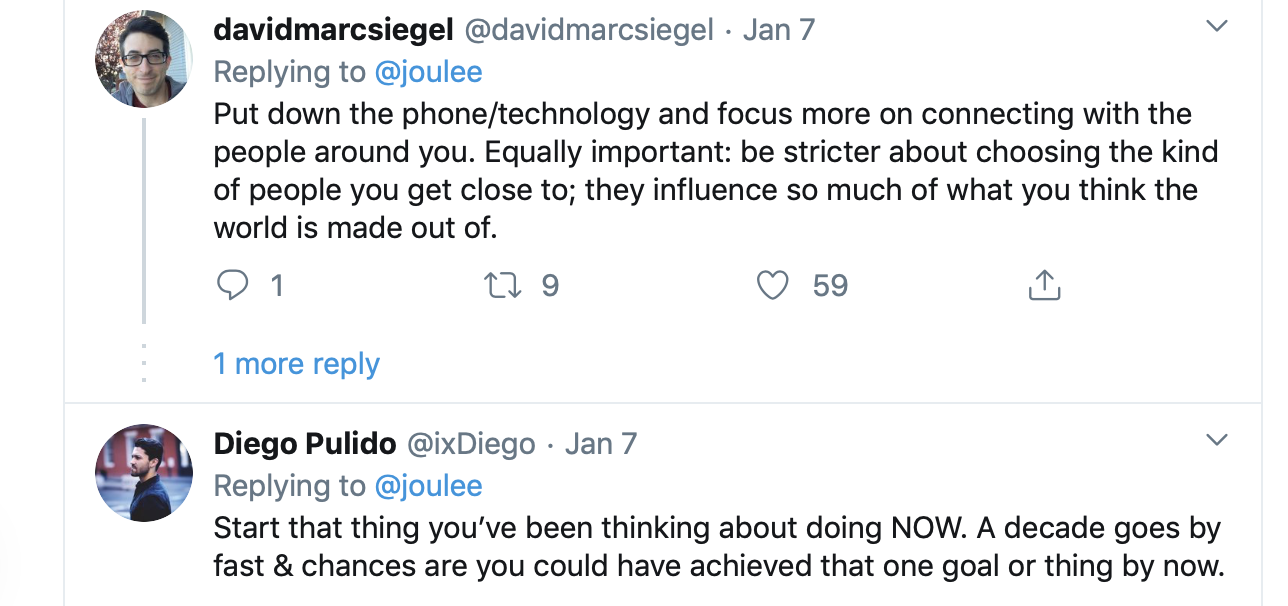Open Diego Pulido's tweet text about starting NOW
This screenshot has width=1288, height=606.
point(718,547)
